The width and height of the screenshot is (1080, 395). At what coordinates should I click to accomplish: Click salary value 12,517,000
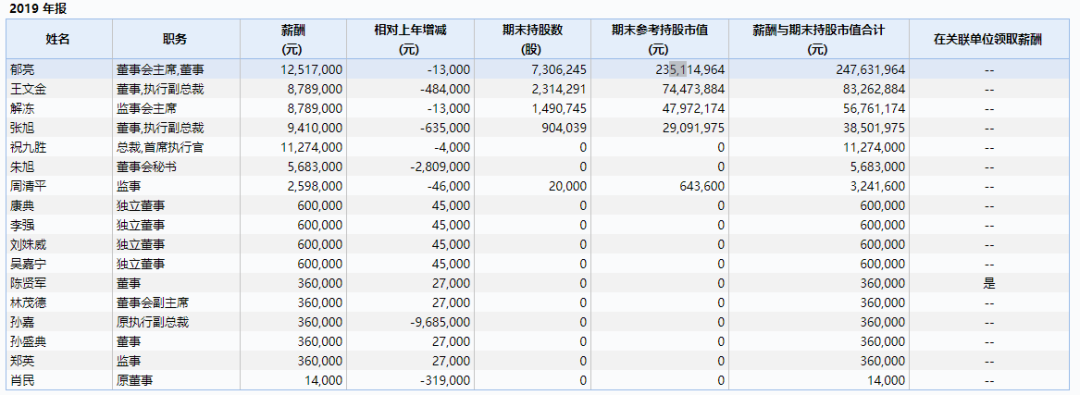(311, 70)
